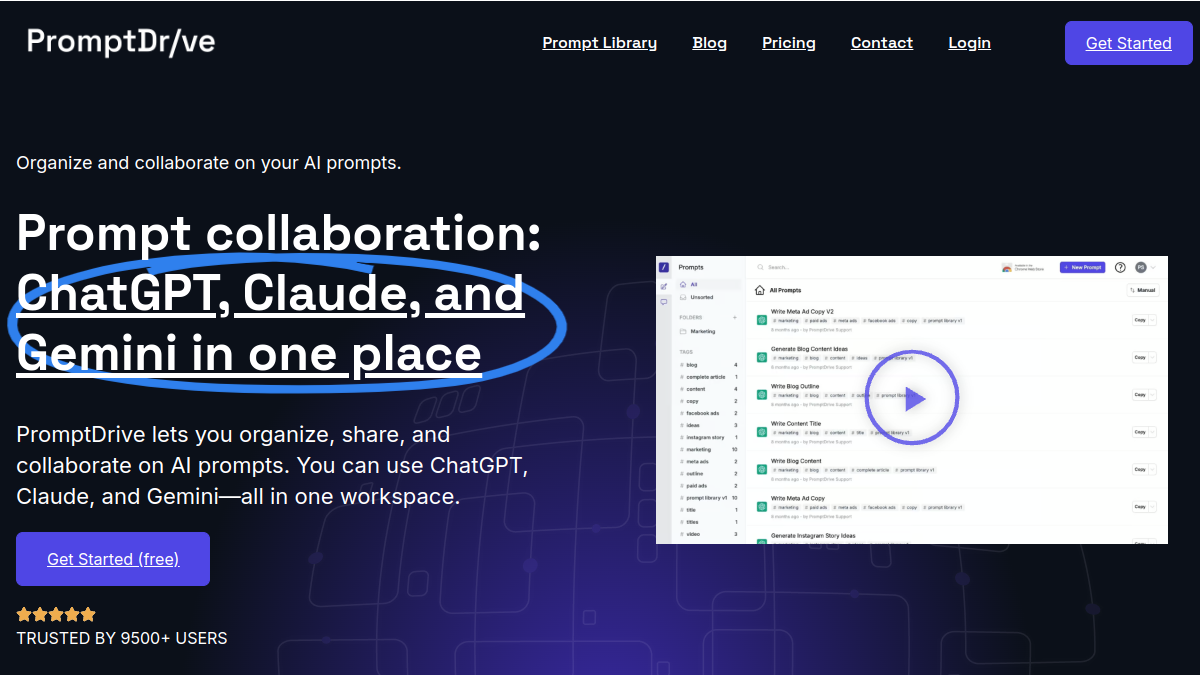This screenshot has width=1200, height=675.
Task: Expand the Copy dropdown arrow for Write Blog Content
Action: 1153,469
